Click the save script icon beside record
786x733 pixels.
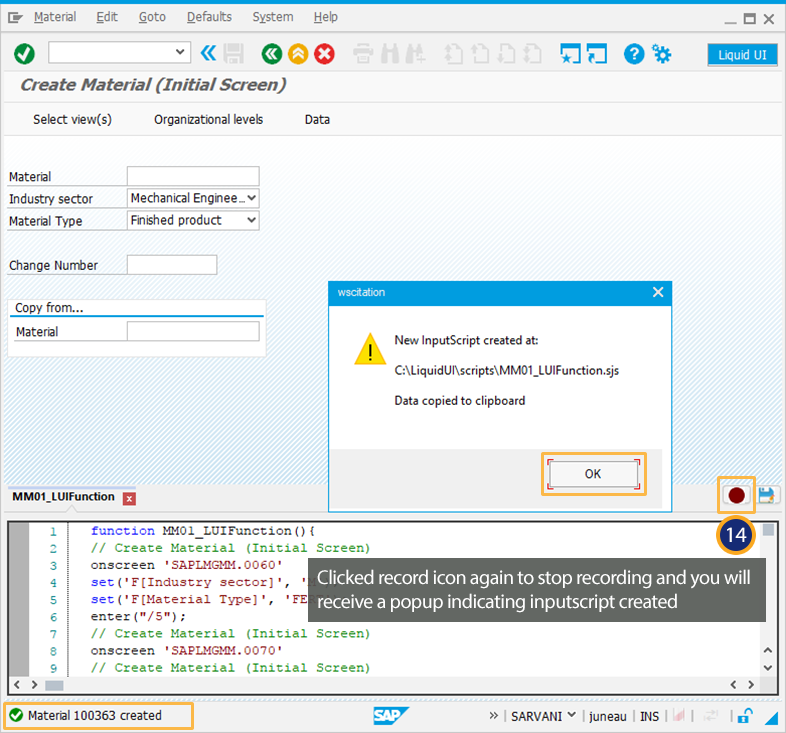tap(767, 495)
